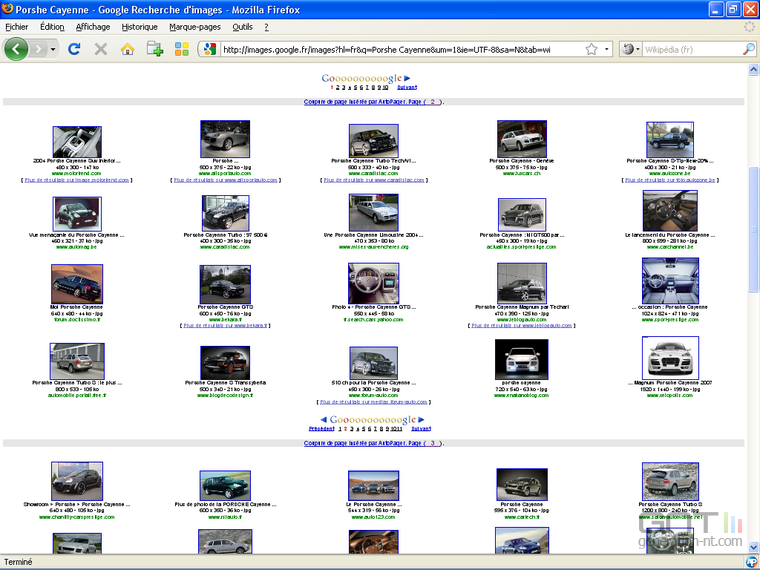Image resolution: width=760 pixels, height=570 pixels.
Task: Click the green Back navigation arrow
Action: (16, 49)
